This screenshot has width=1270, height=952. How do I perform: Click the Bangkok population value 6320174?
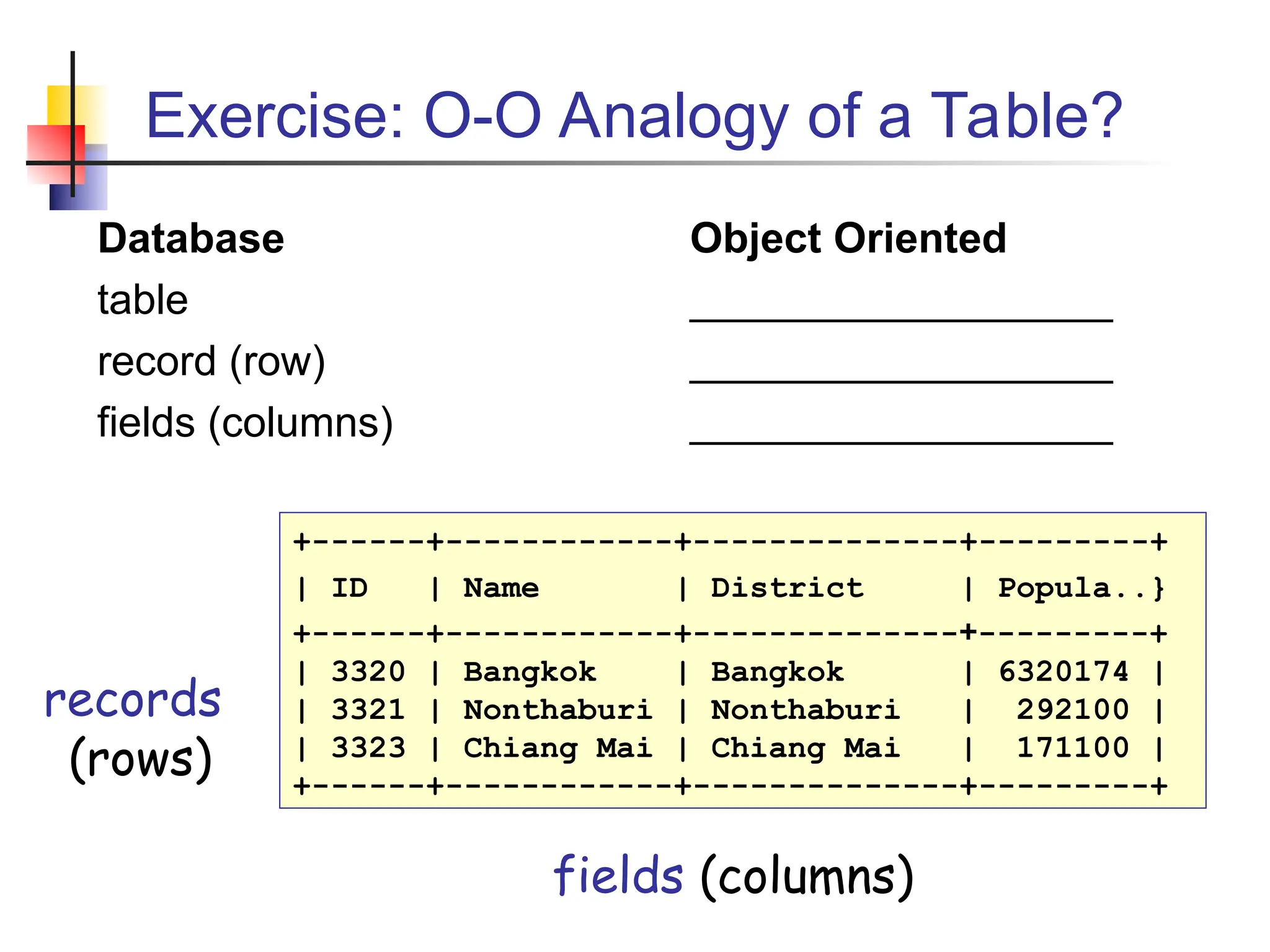click(1063, 672)
